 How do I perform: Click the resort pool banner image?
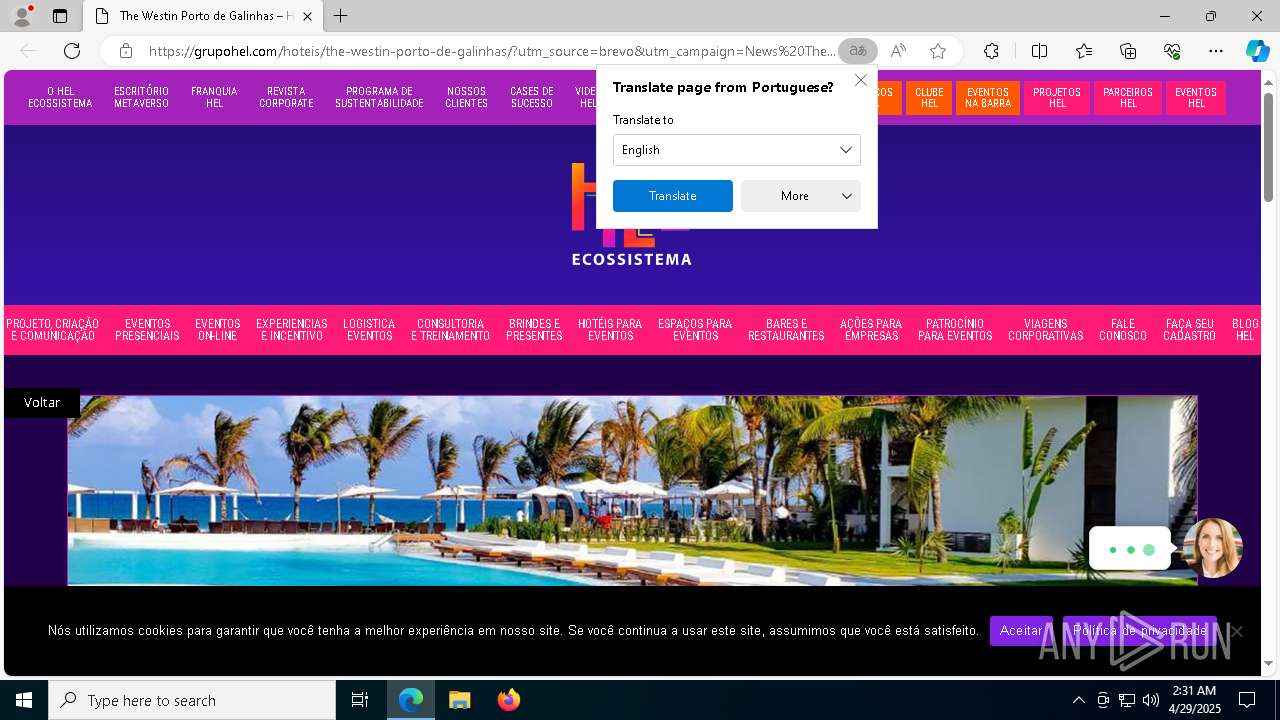point(632,490)
